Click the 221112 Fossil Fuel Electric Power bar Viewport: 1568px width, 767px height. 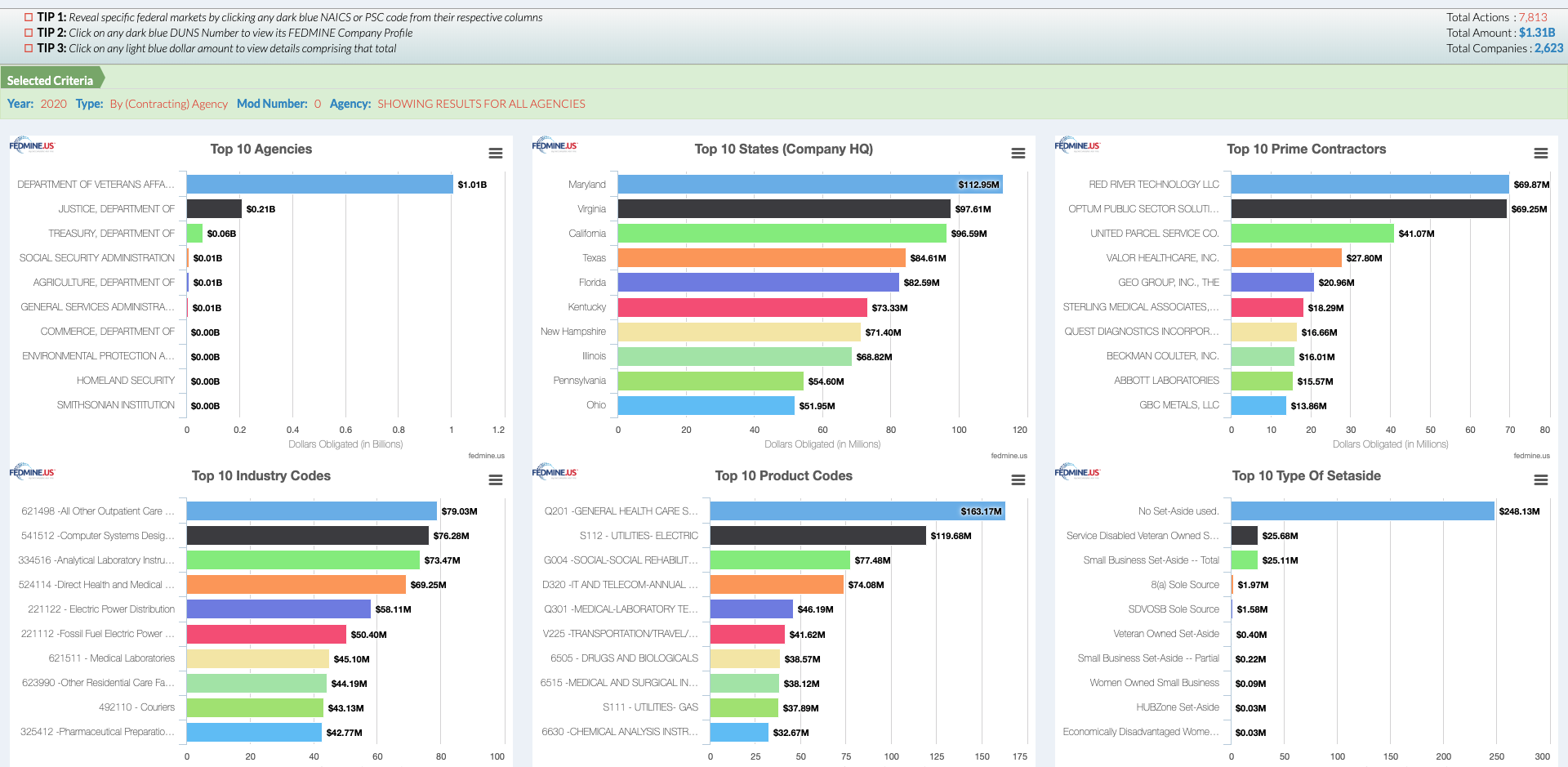point(266,634)
